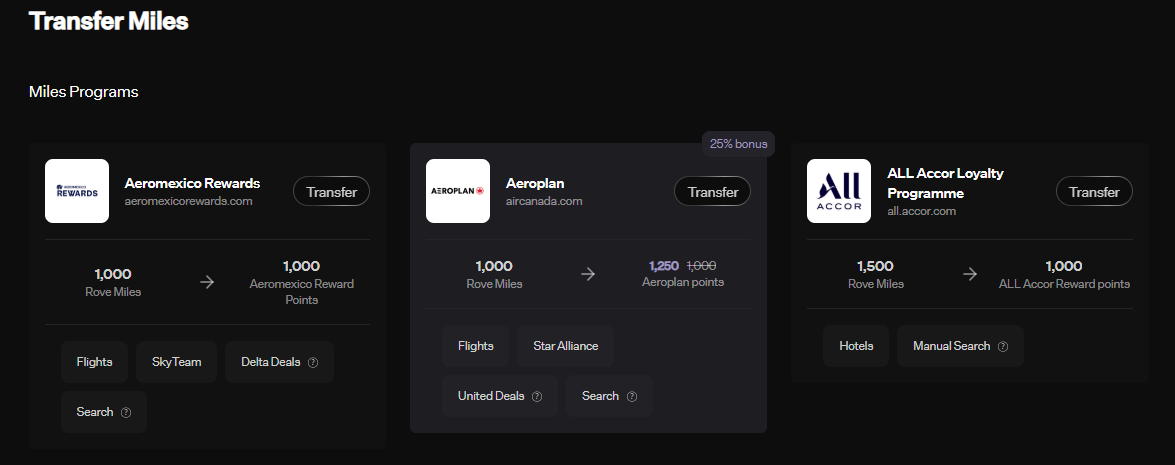Image resolution: width=1175 pixels, height=465 pixels.
Task: Click the Miles Programs section heading
Action: [x=84, y=92]
